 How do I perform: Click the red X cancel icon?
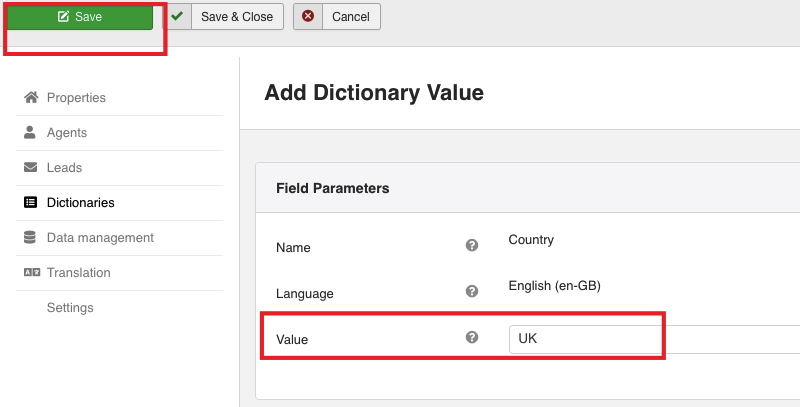click(308, 17)
